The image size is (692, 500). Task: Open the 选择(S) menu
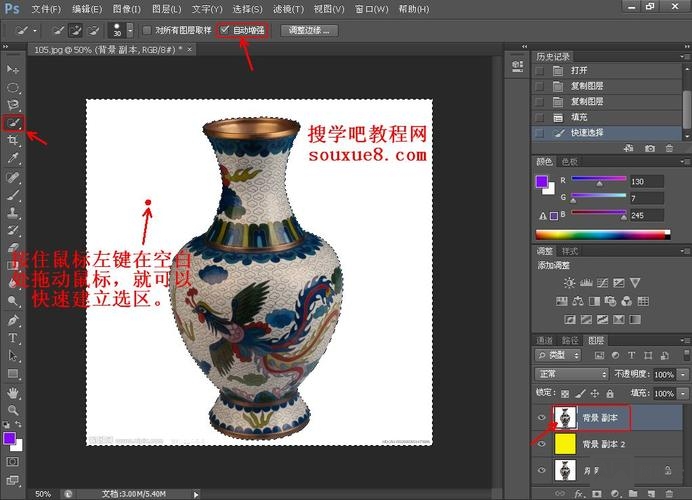click(x=247, y=9)
